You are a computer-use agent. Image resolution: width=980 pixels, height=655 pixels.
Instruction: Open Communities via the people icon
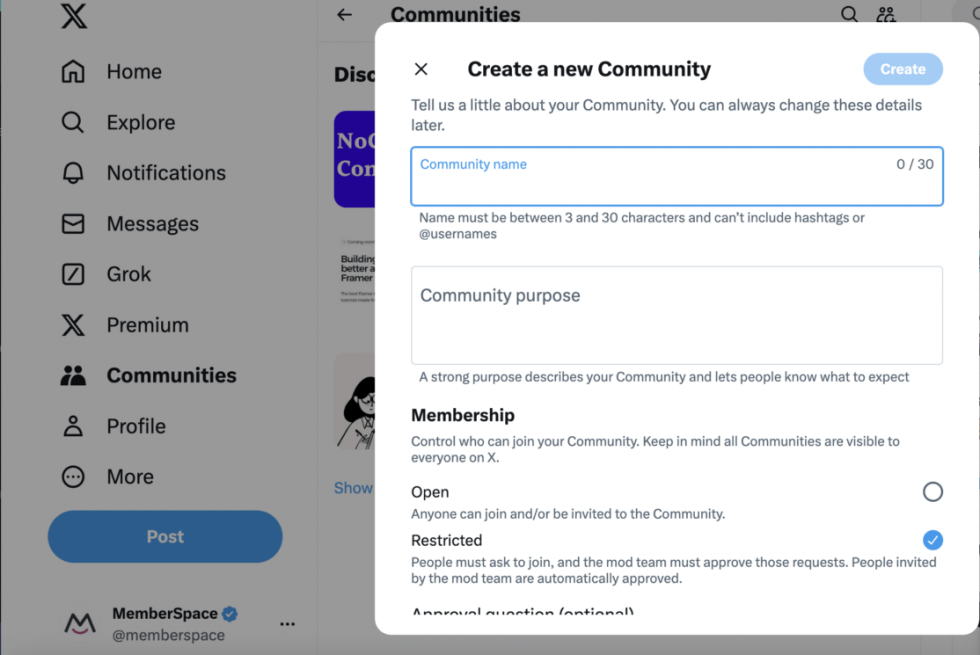point(73,375)
